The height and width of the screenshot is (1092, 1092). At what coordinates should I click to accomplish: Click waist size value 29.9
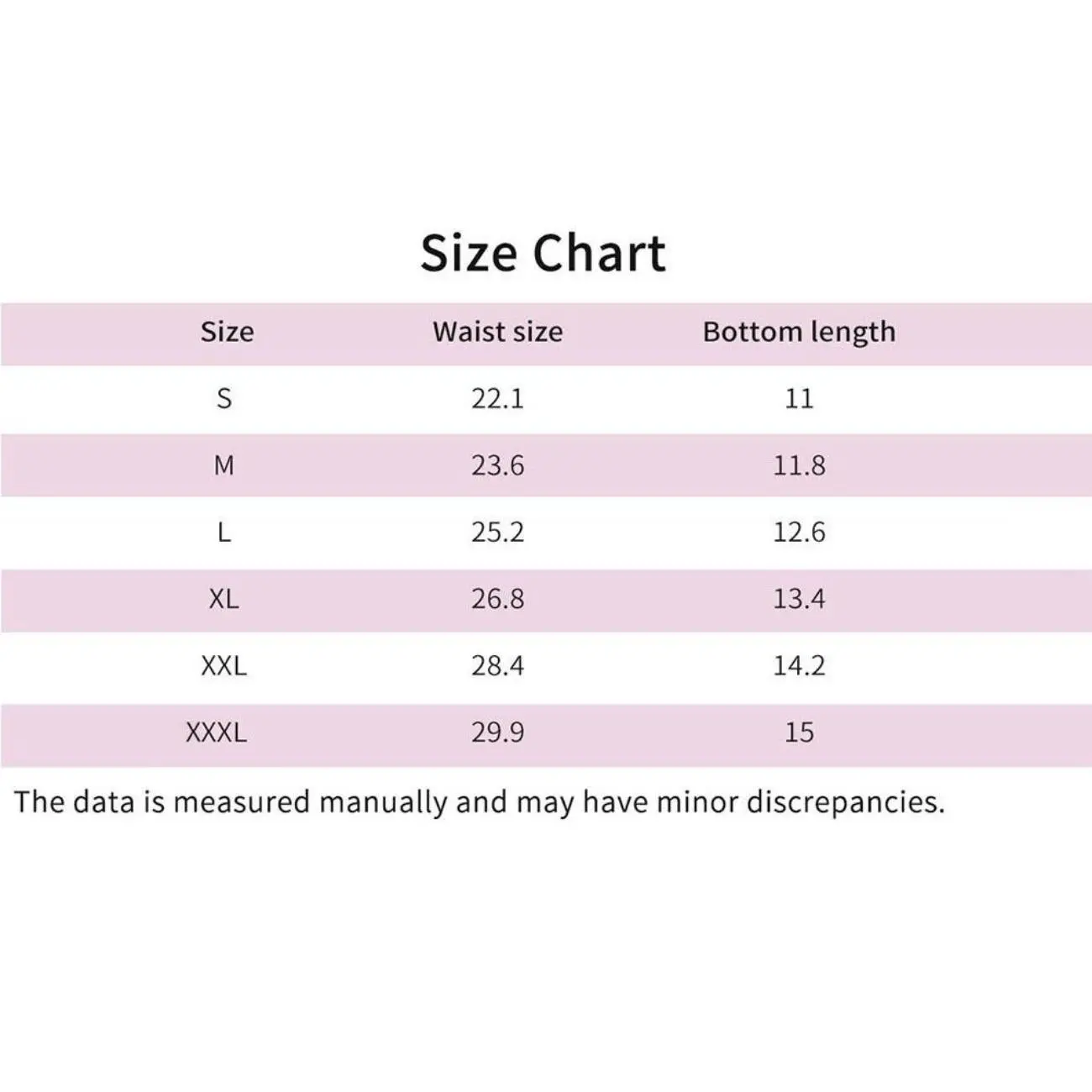pyautogui.click(x=497, y=732)
